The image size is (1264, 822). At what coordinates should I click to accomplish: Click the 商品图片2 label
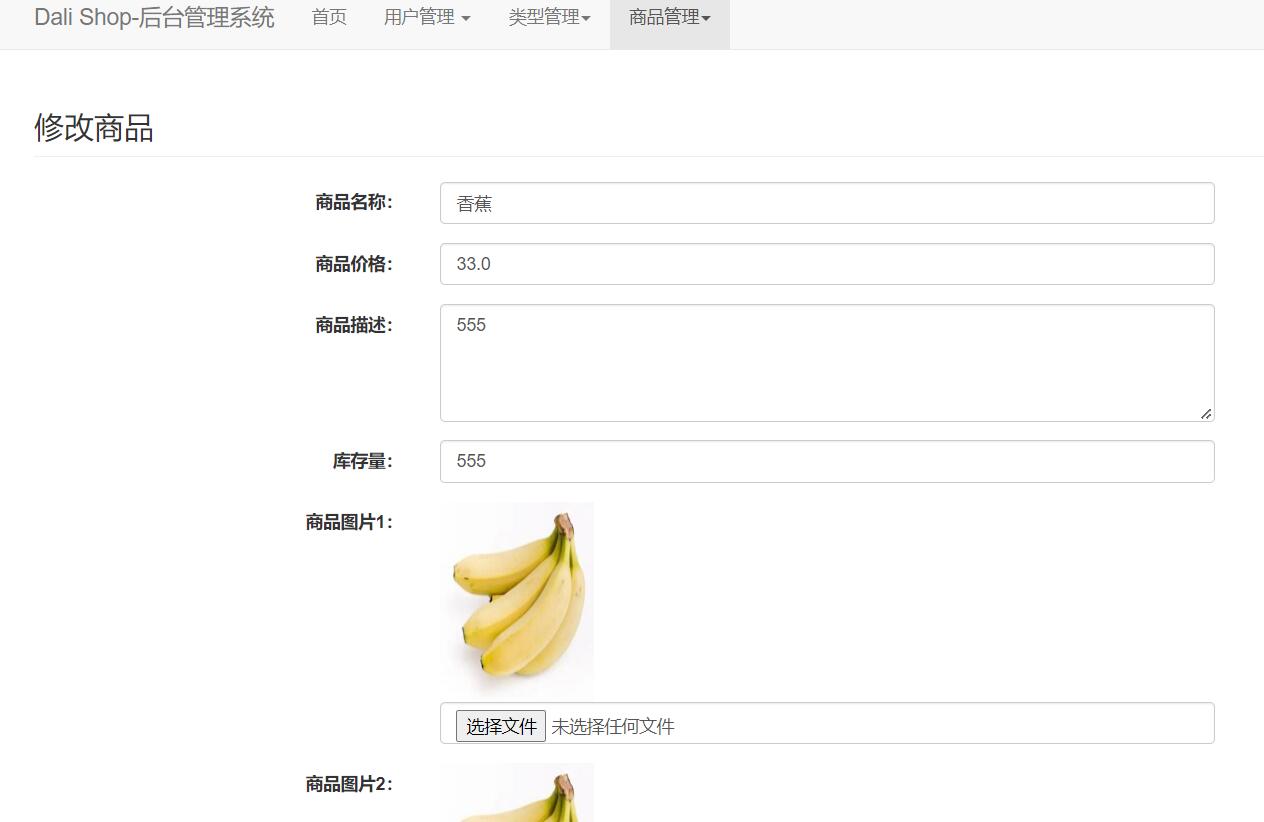coord(350,784)
